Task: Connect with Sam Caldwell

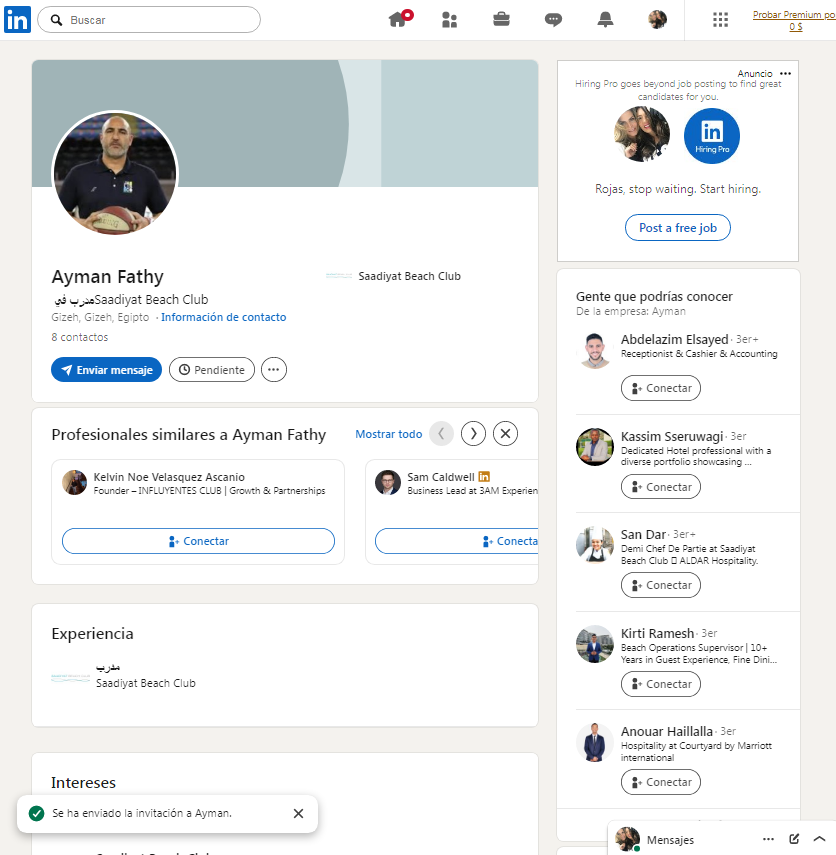Action: click(456, 541)
